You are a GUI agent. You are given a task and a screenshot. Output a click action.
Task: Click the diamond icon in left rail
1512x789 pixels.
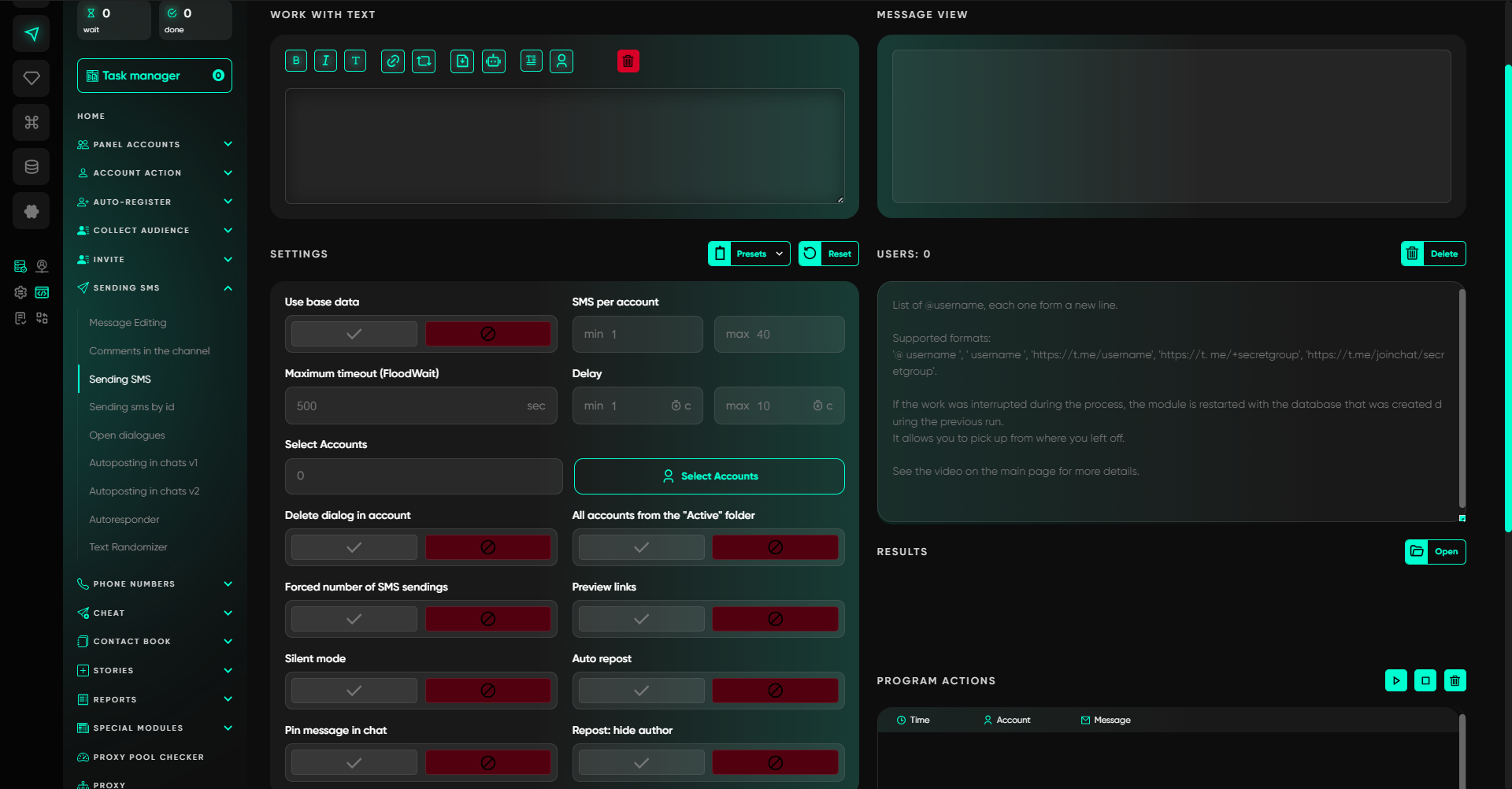(x=31, y=78)
